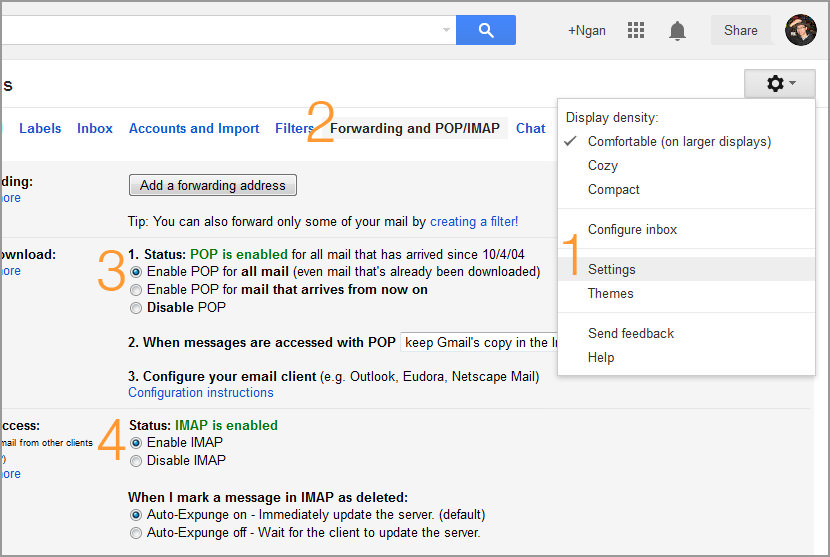Viewport: 830px width, 557px height.
Task: Open the Labels settings tab
Action: pyautogui.click(x=40, y=128)
